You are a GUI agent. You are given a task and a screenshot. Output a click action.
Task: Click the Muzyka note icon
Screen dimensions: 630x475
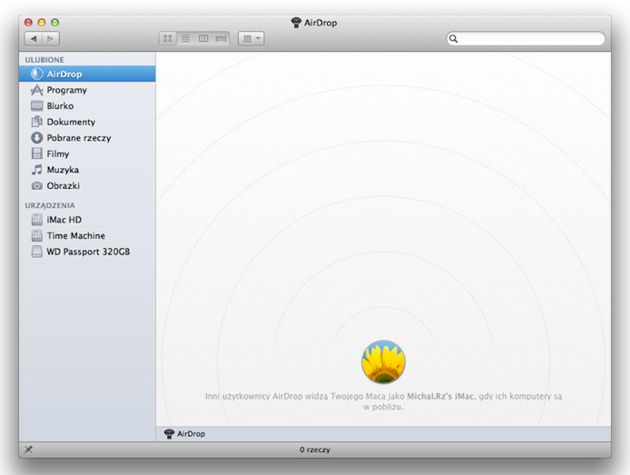coord(37,170)
